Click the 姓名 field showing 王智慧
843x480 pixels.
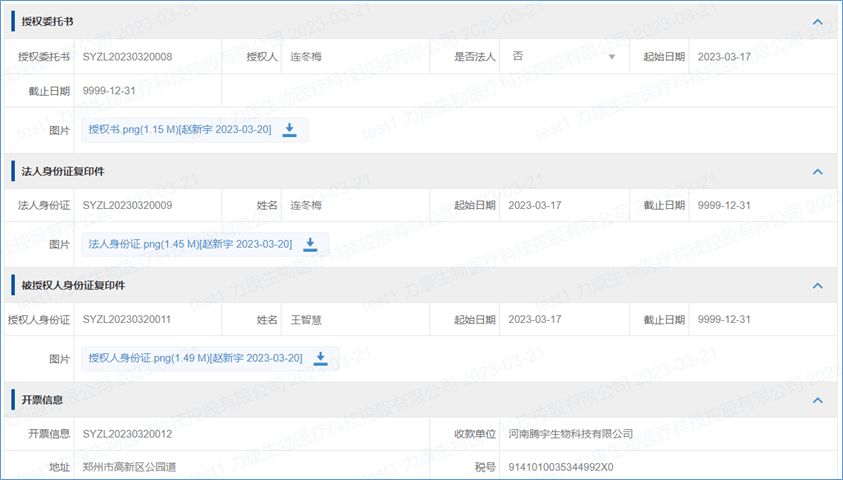tap(360, 320)
